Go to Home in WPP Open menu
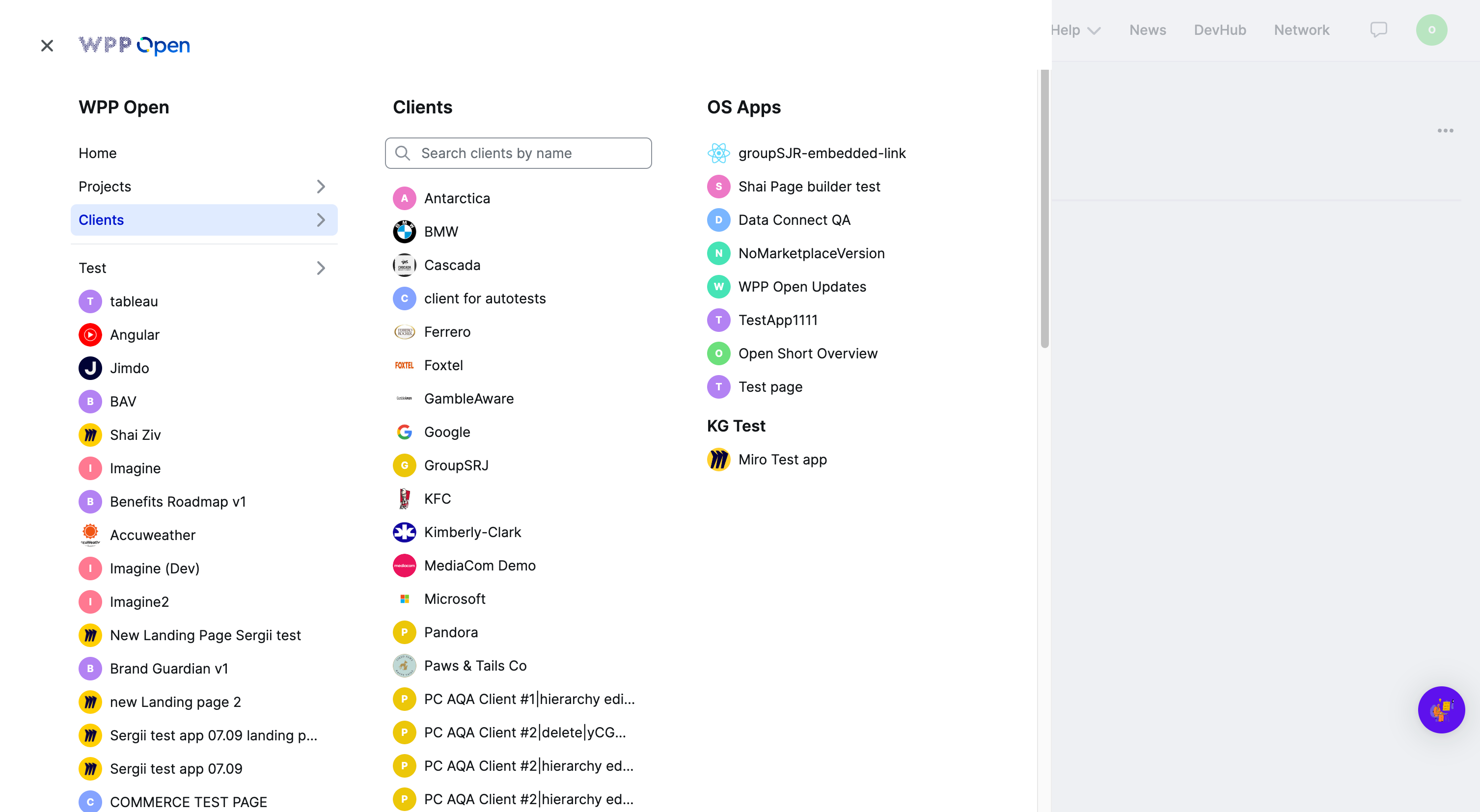The height and width of the screenshot is (812, 1480). tap(98, 153)
